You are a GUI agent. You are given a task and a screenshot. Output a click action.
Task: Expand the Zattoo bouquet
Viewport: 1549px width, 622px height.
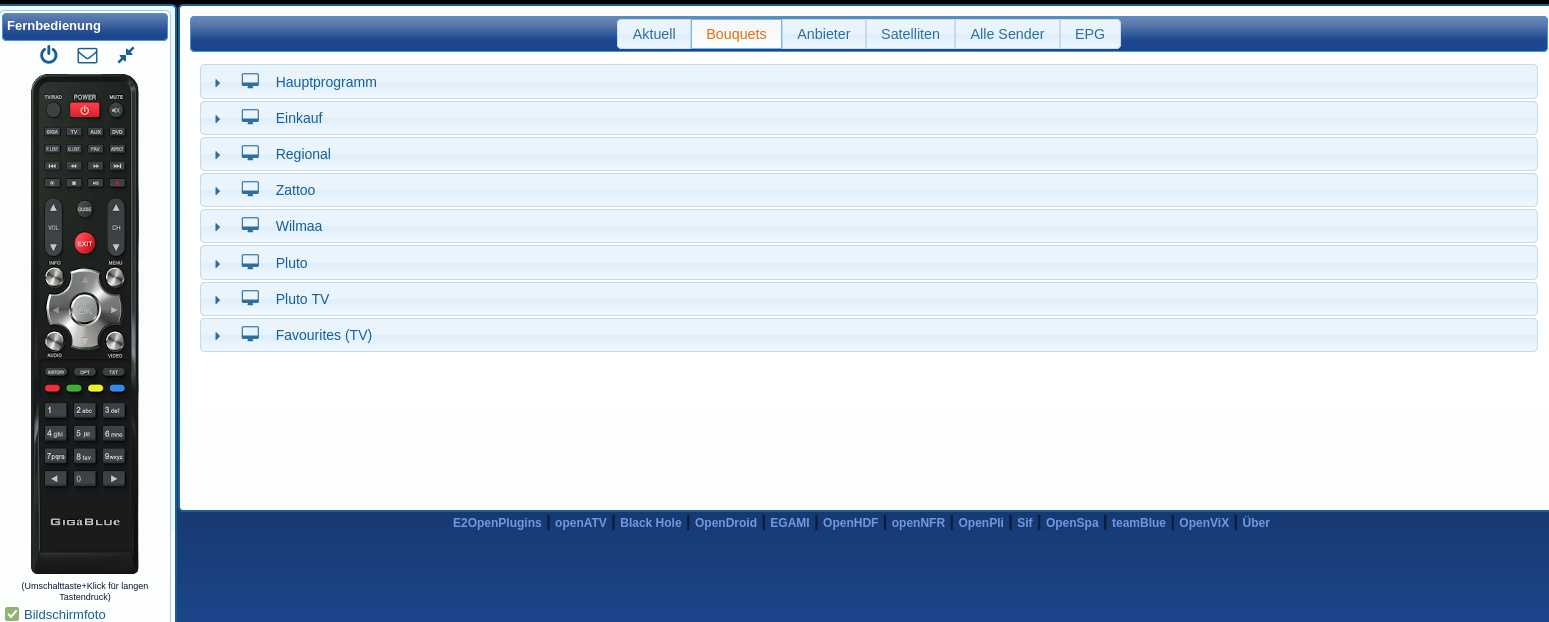coord(868,190)
